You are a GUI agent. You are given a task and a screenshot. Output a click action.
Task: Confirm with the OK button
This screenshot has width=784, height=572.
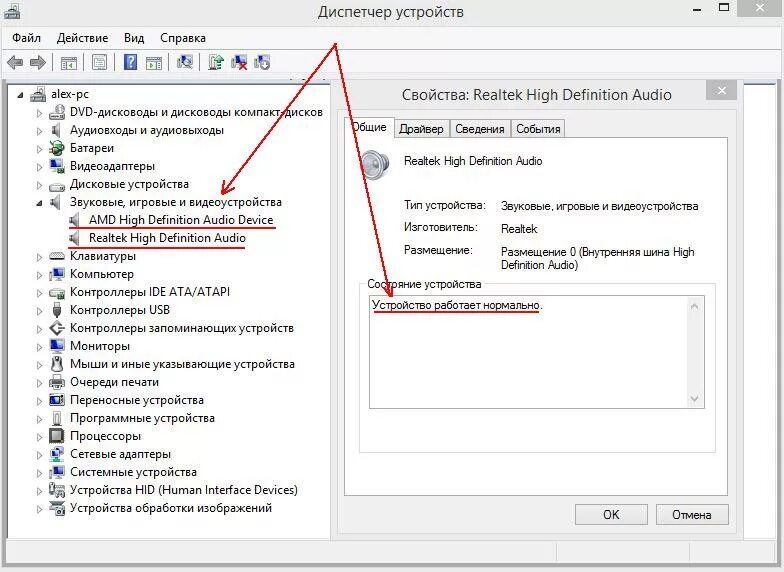tap(611, 514)
